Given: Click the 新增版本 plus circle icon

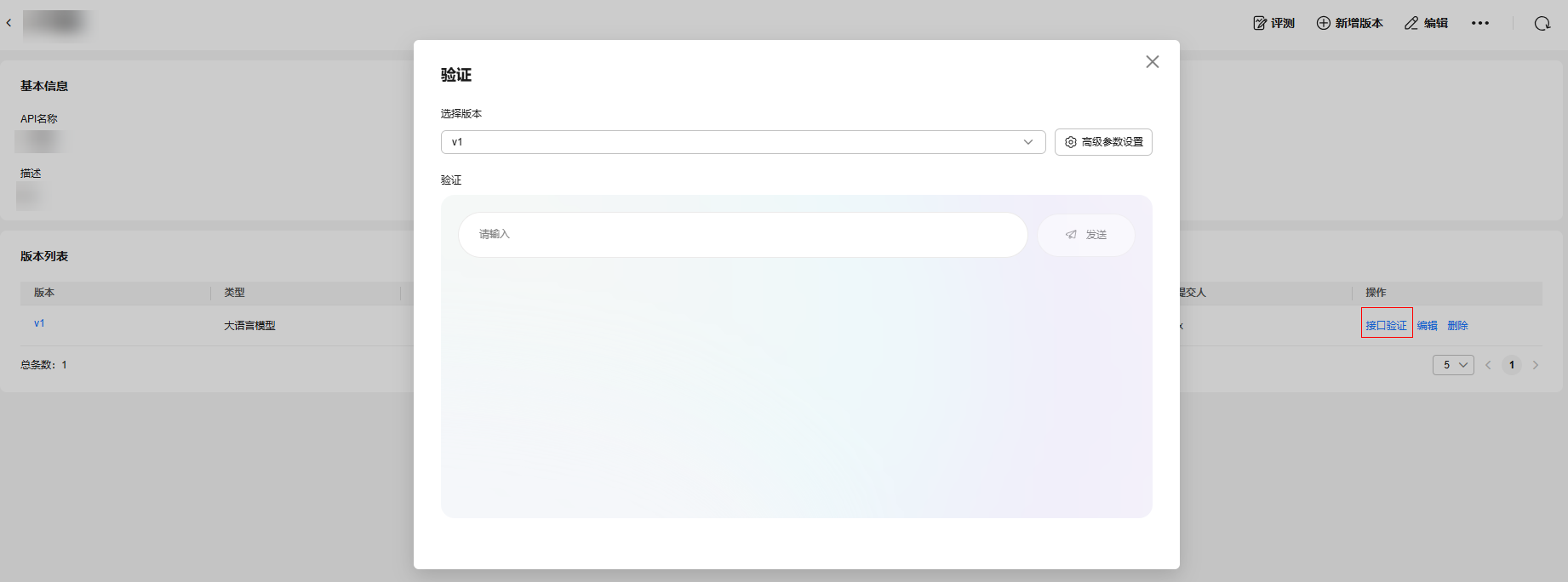Looking at the screenshot, I should 1324,23.
